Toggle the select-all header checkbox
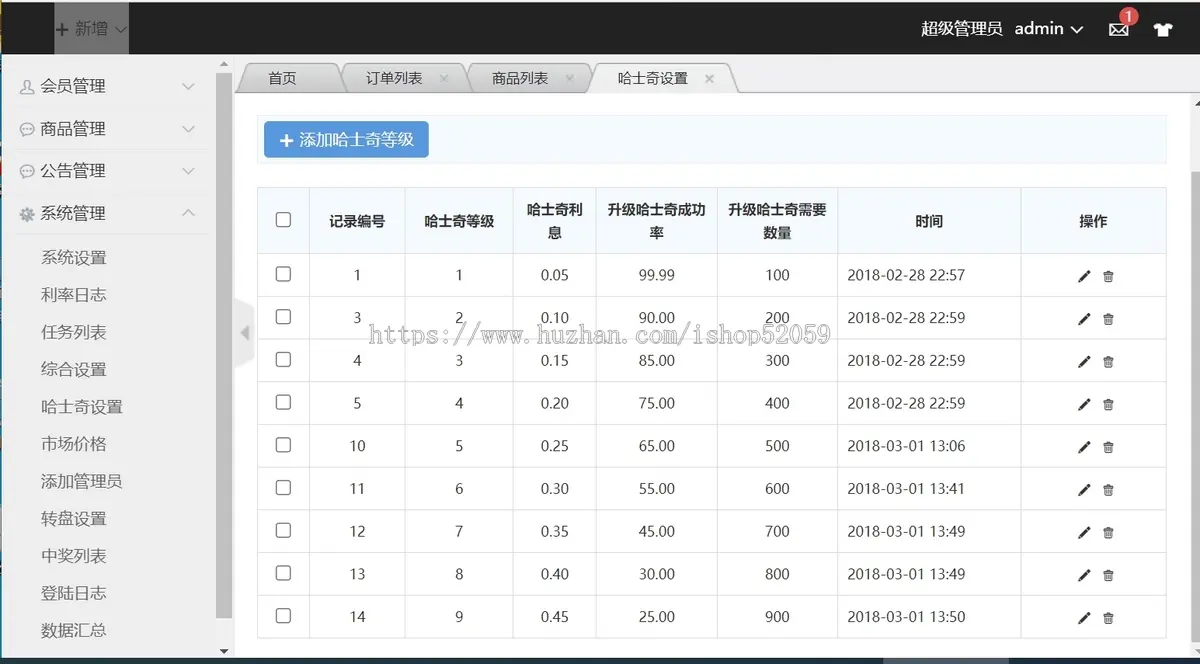The width and height of the screenshot is (1200, 664). point(283,220)
